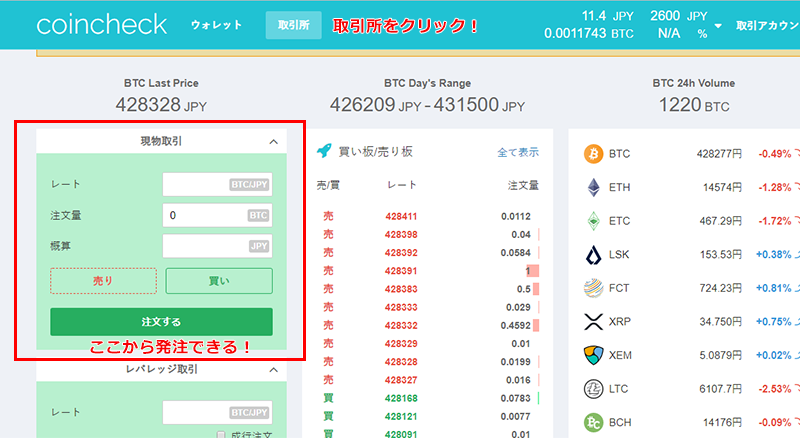Click order amount 0.0112
This screenshot has width=800, height=438.
point(516,216)
